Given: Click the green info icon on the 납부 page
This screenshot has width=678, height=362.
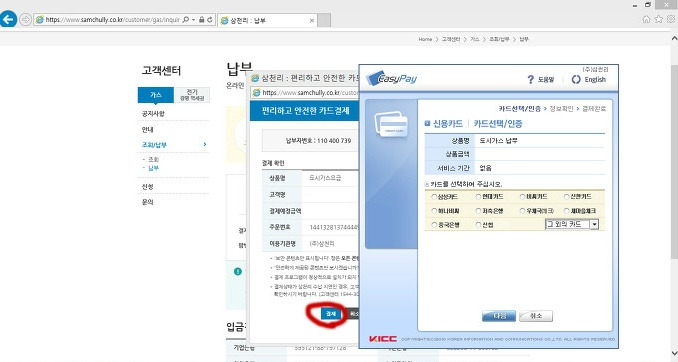Looking at the screenshot, I should (238, 272).
